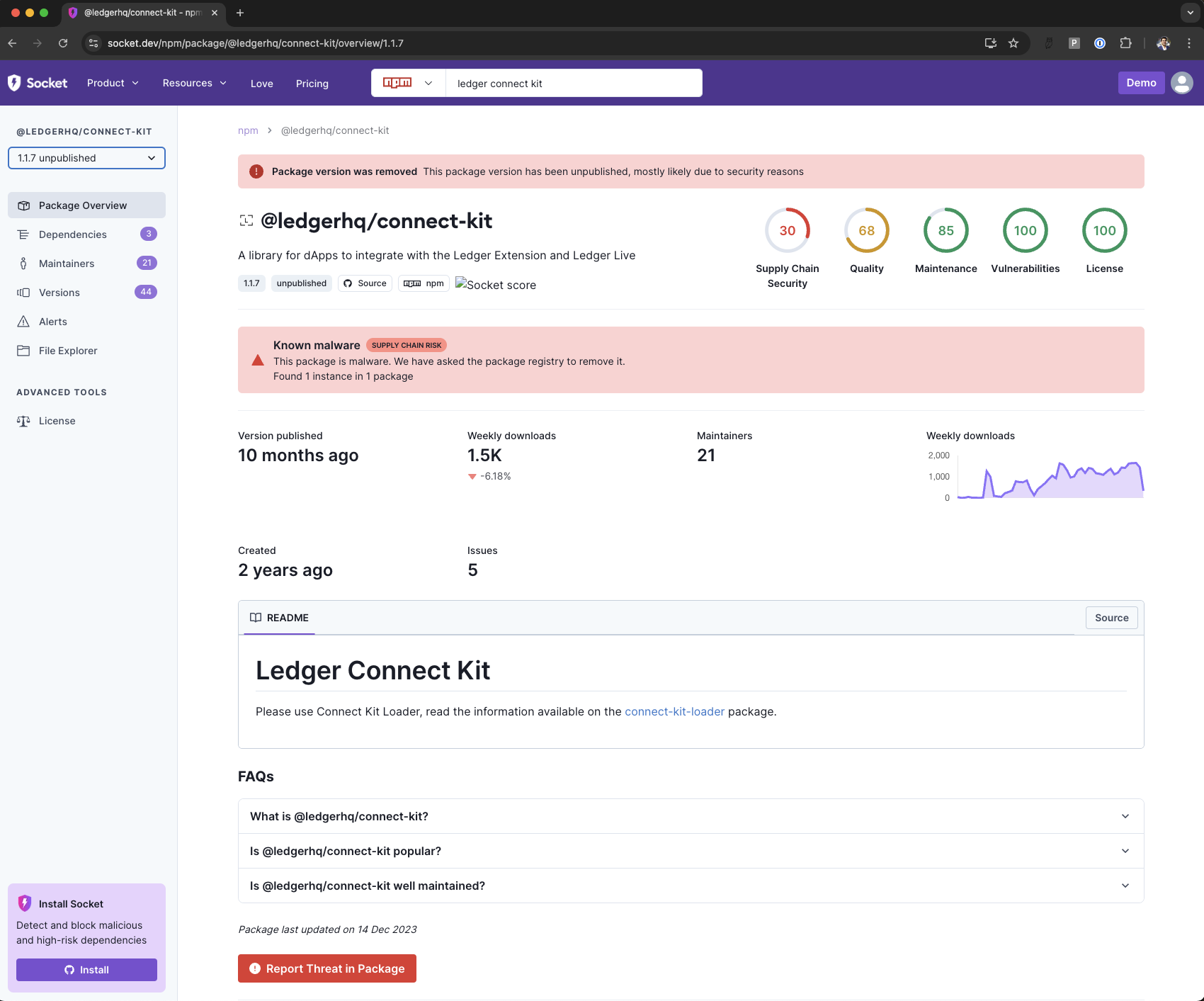Click the Supply Chain Security score circle
This screenshot has width=1204, height=1001.
pos(787,230)
